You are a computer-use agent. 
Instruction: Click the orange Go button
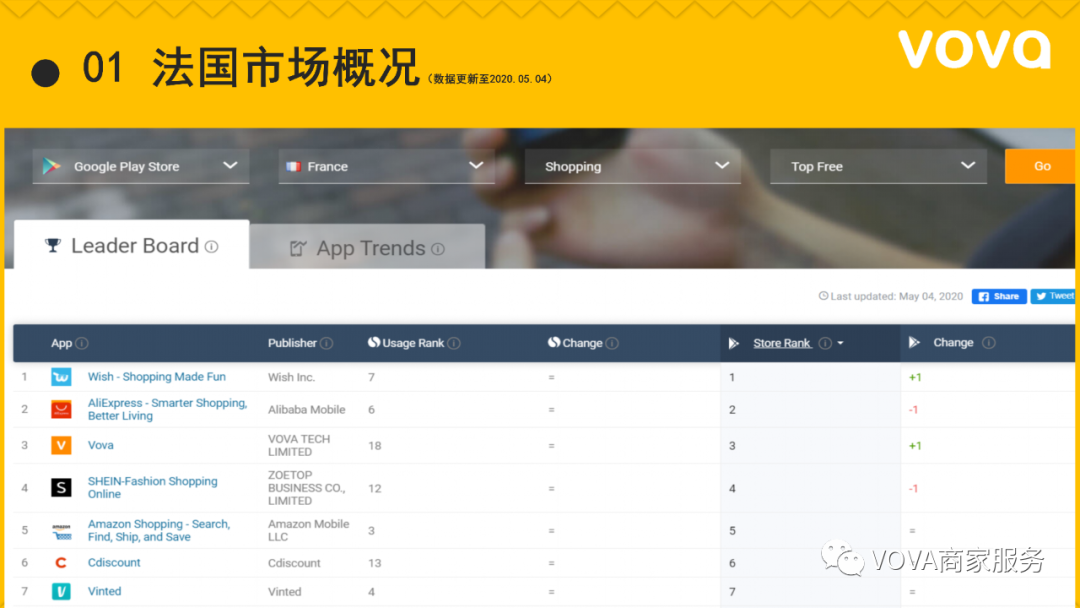(1040, 166)
